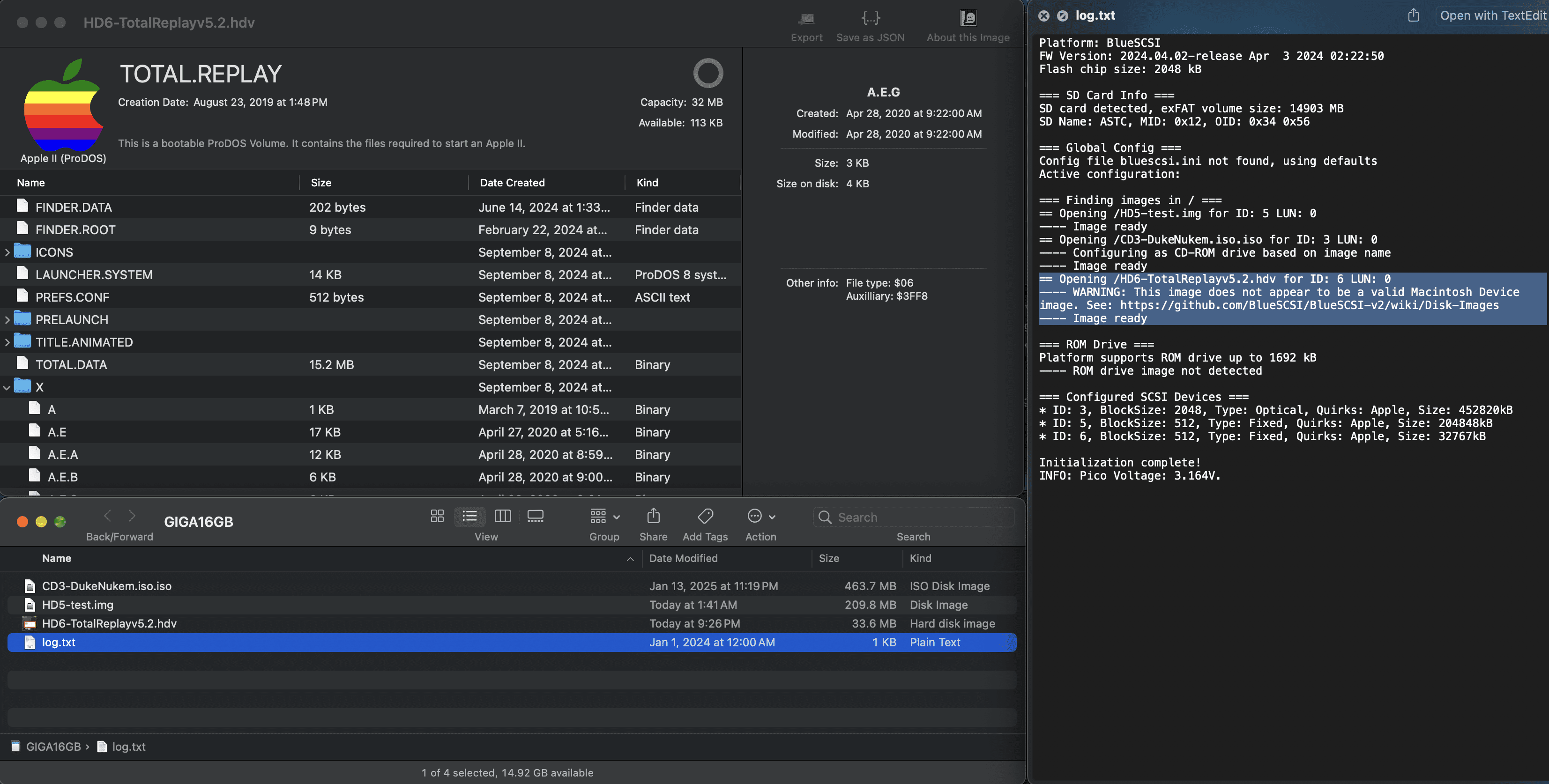The height and width of the screenshot is (784, 1549).
Task: Collapse the X folder
Action: pyautogui.click(x=7, y=387)
